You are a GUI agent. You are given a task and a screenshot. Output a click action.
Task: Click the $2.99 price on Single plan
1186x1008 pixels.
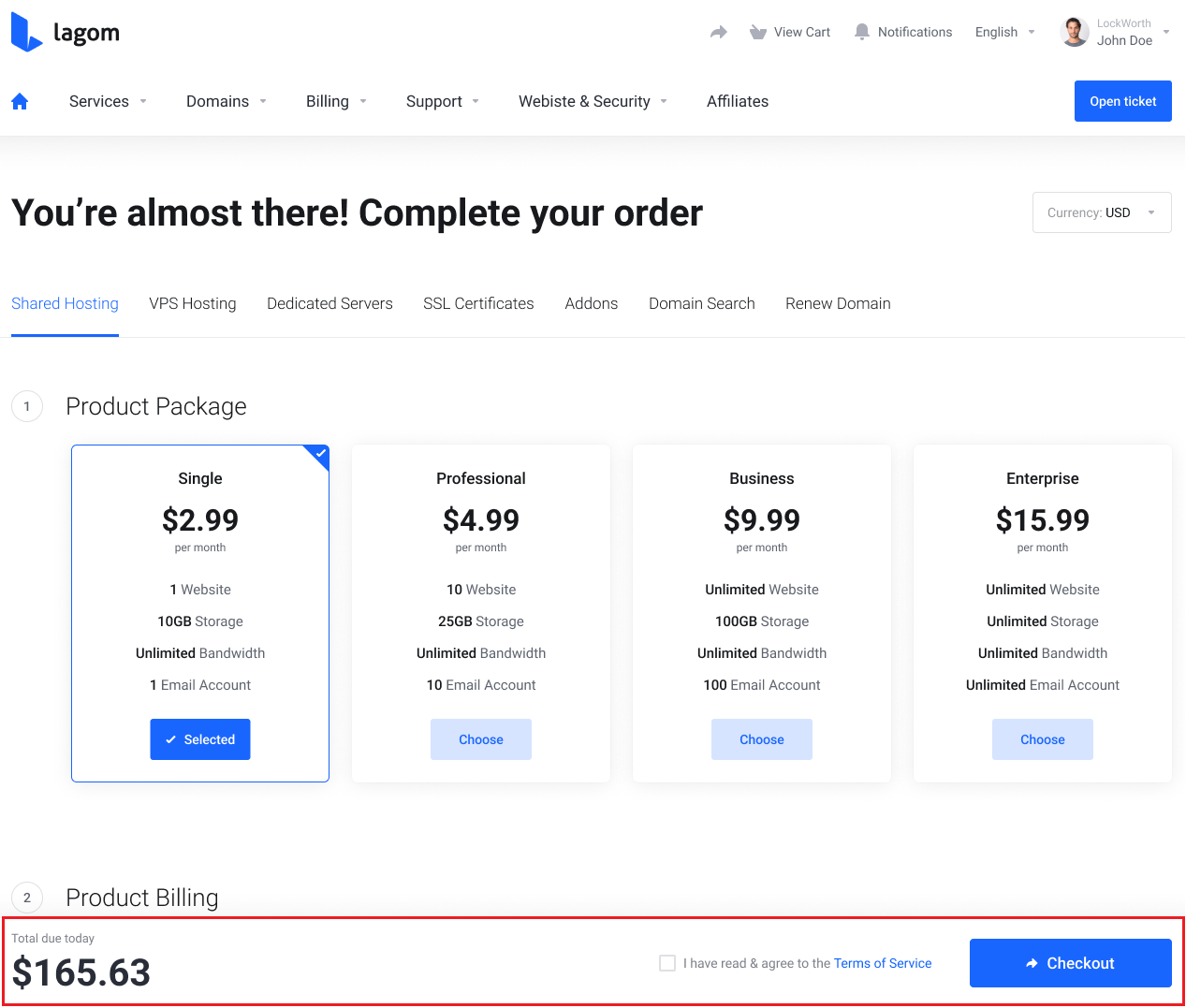pos(200,519)
